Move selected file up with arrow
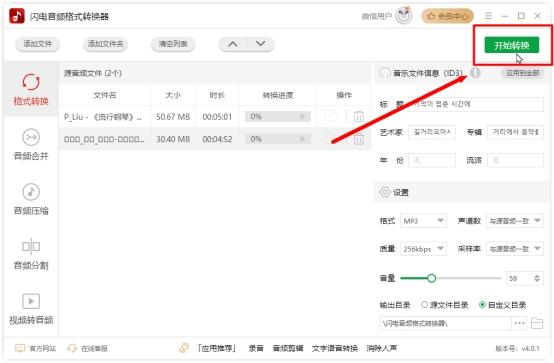Viewport: 554px width, 363px height. click(x=232, y=44)
